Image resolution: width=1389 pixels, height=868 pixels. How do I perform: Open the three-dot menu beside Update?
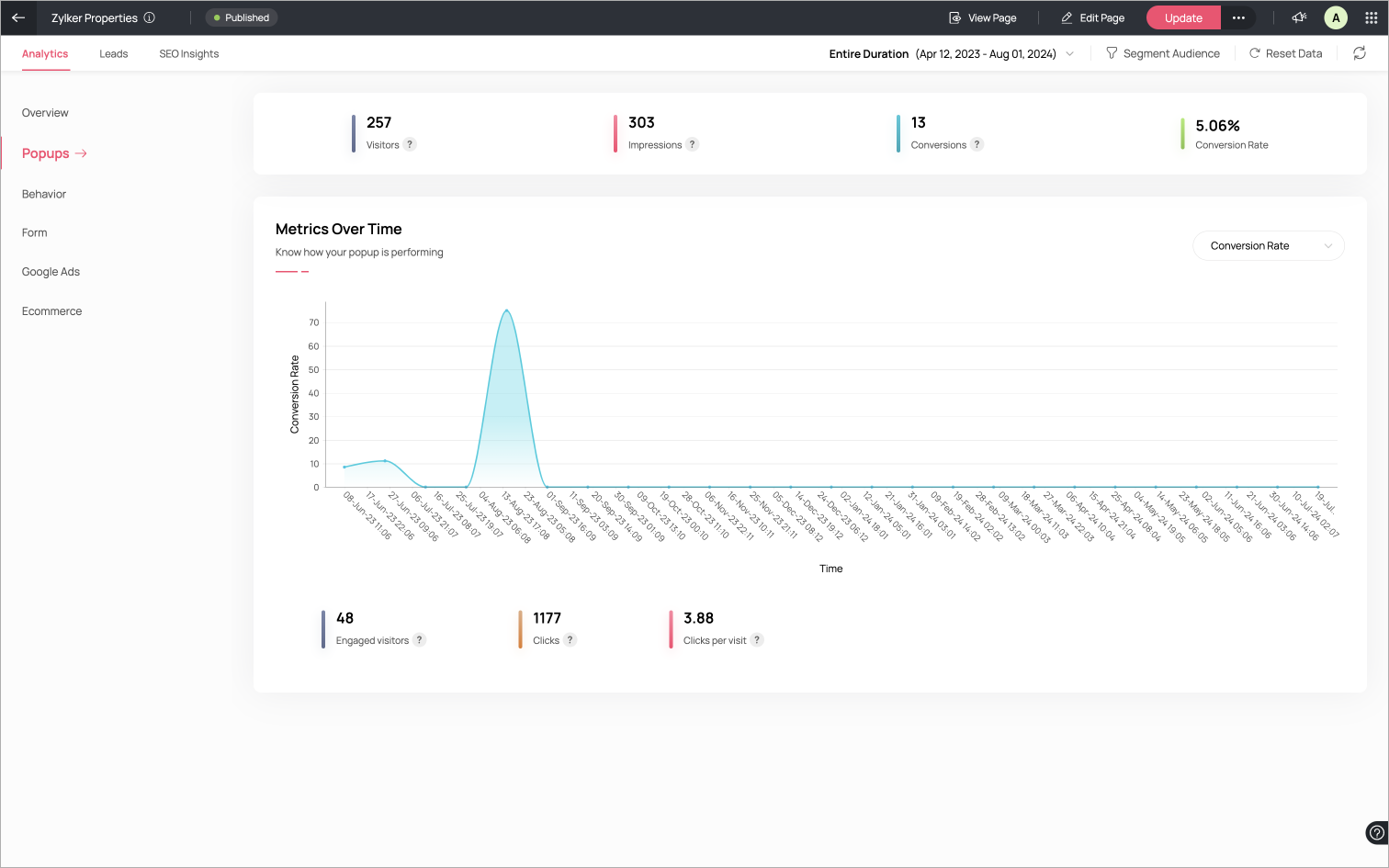[x=1238, y=17]
